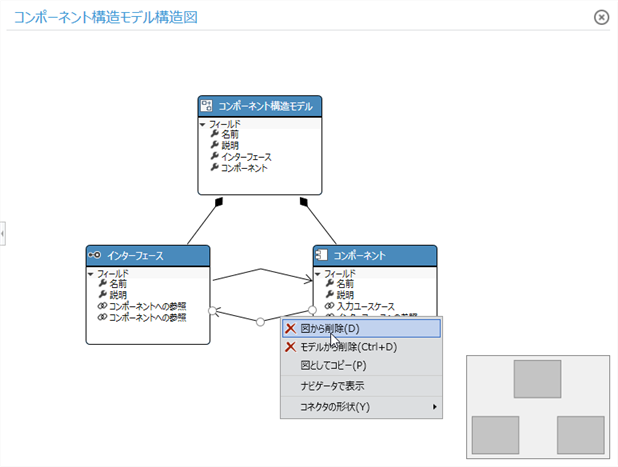The width and height of the screenshot is (618, 467).
Task: Click the コンポーネント node header icon
Action: click(322, 255)
